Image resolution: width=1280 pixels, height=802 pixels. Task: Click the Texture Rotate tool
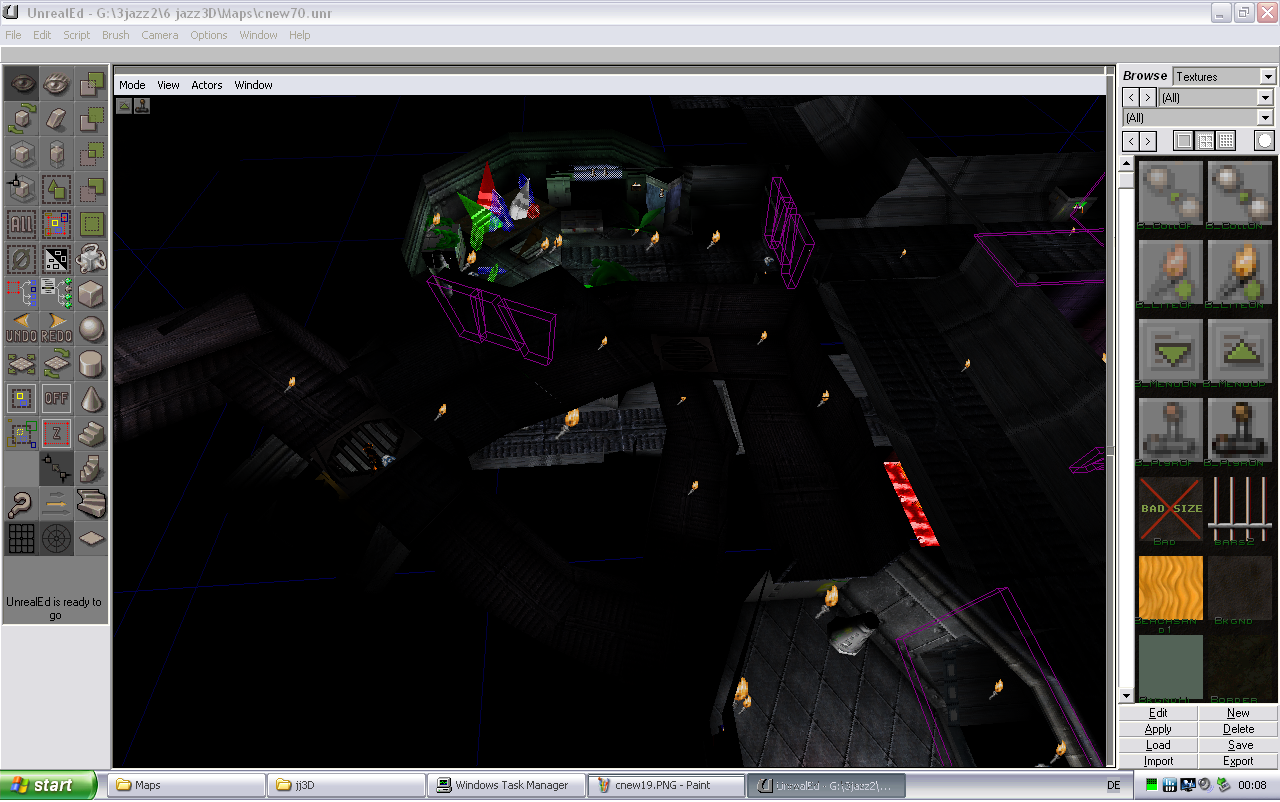[x=56, y=364]
